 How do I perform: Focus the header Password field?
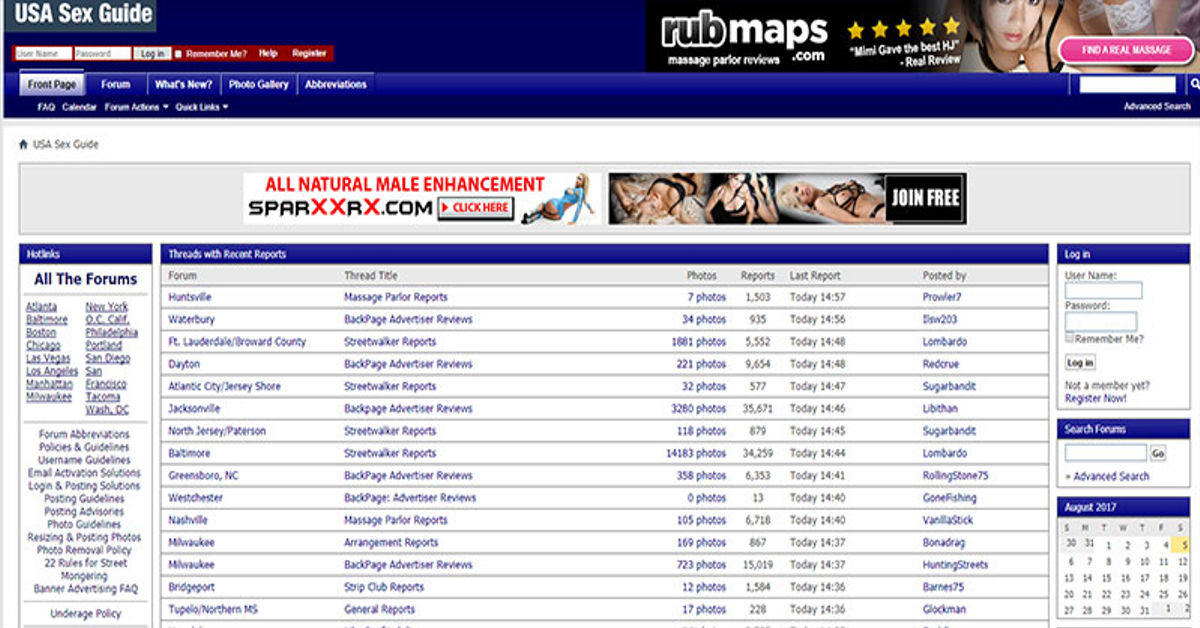point(103,54)
